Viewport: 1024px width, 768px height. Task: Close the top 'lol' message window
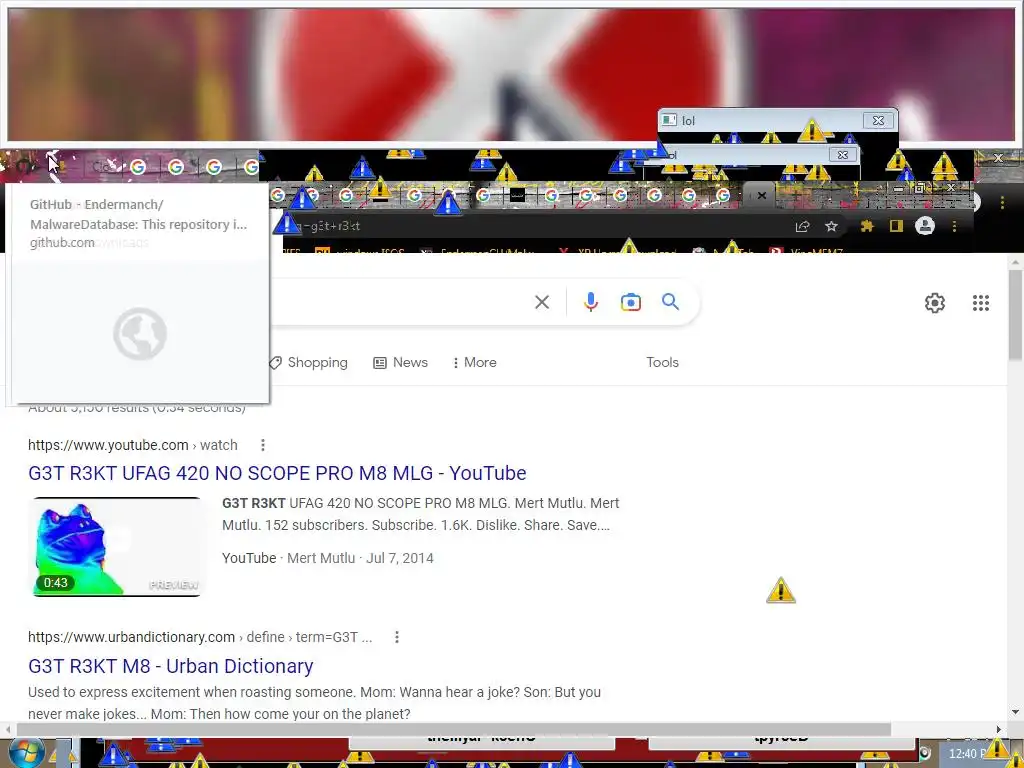[878, 121]
